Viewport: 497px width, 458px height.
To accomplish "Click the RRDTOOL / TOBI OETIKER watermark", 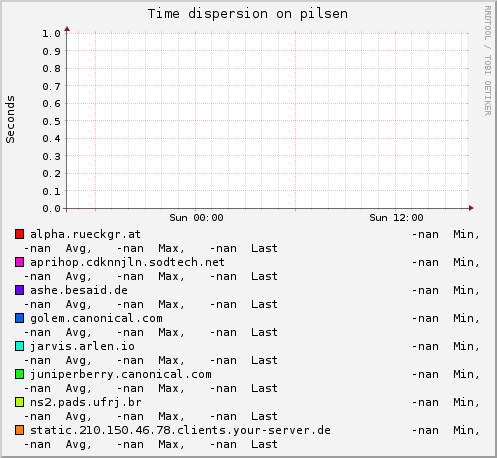I will tap(488, 61).
